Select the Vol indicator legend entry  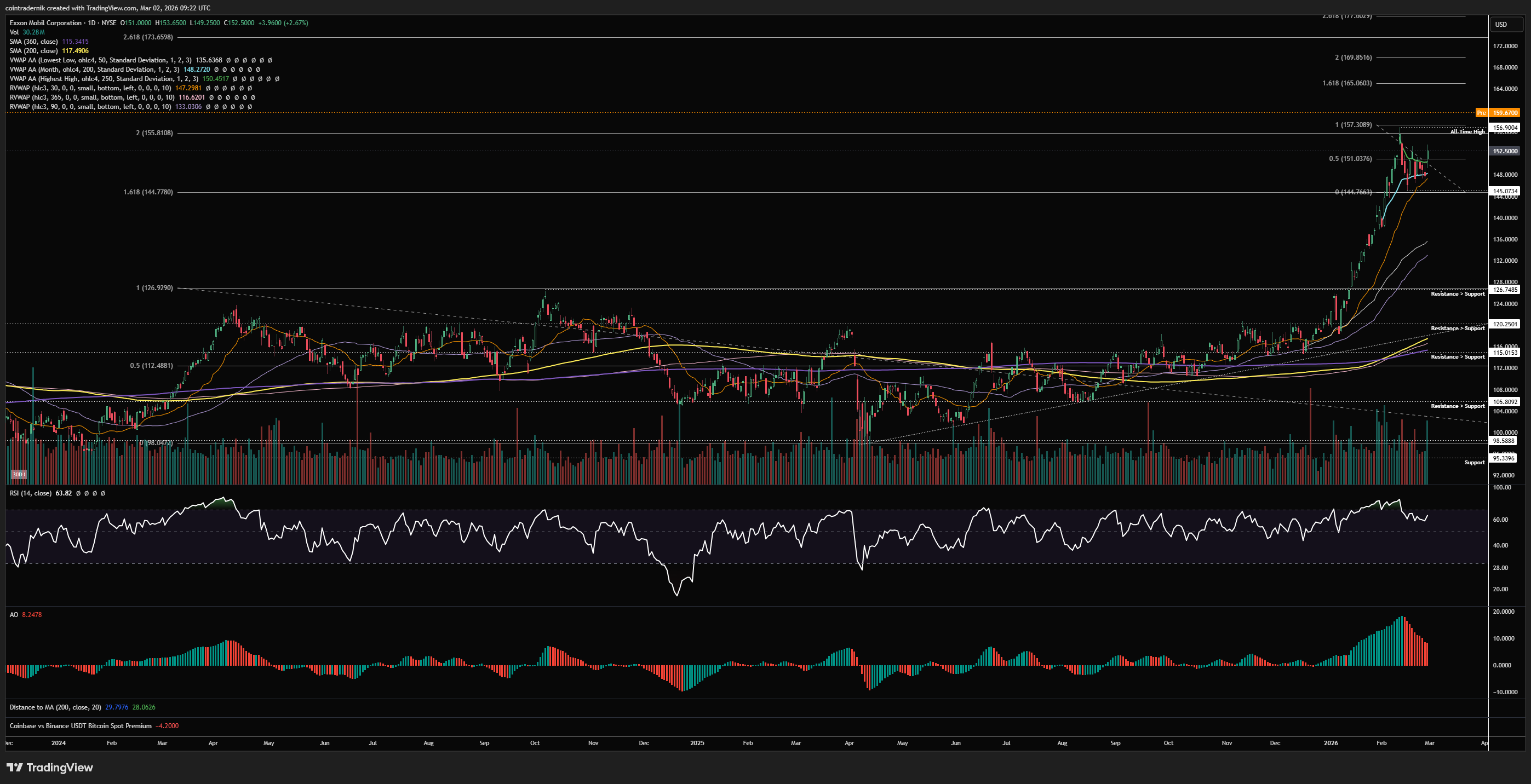[14, 32]
